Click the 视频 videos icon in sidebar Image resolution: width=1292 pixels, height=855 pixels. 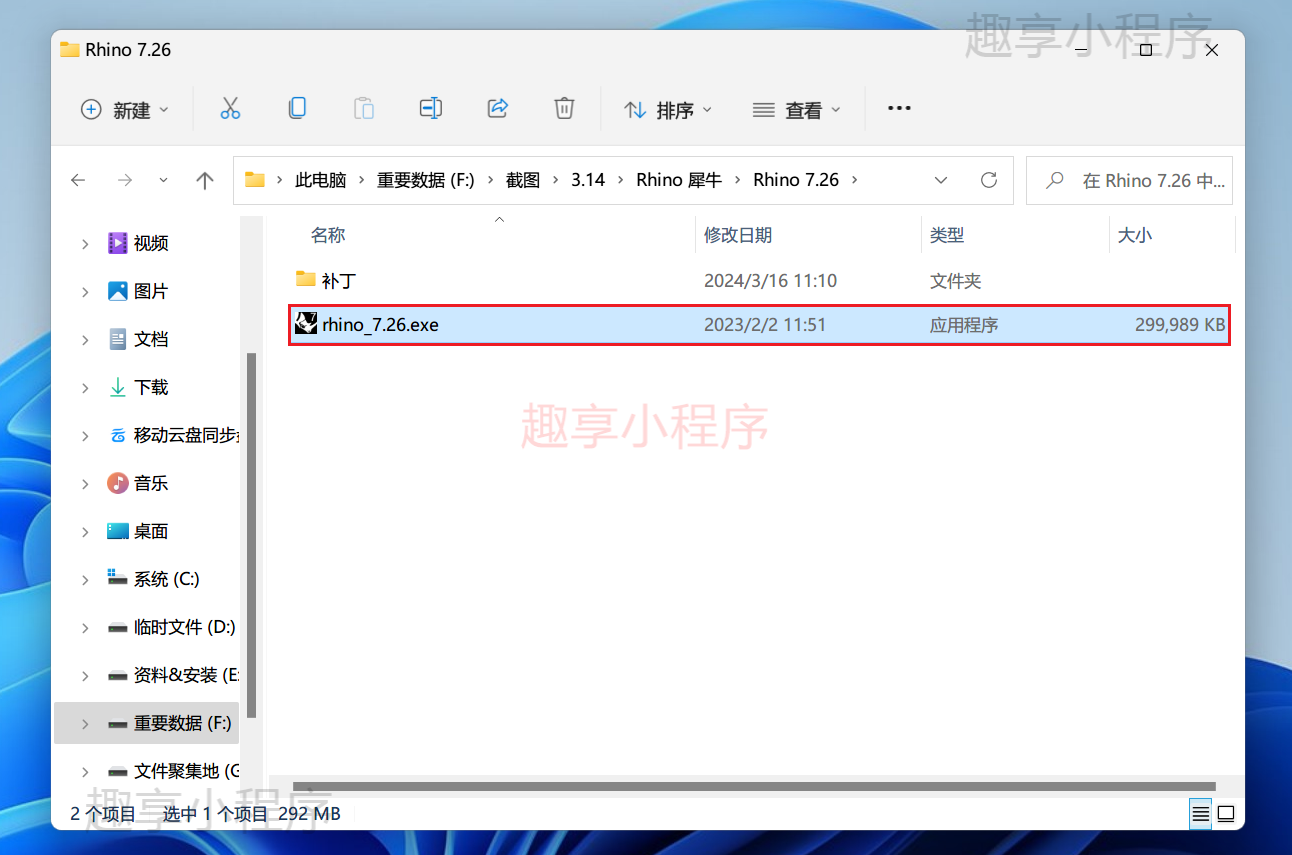click(118, 242)
